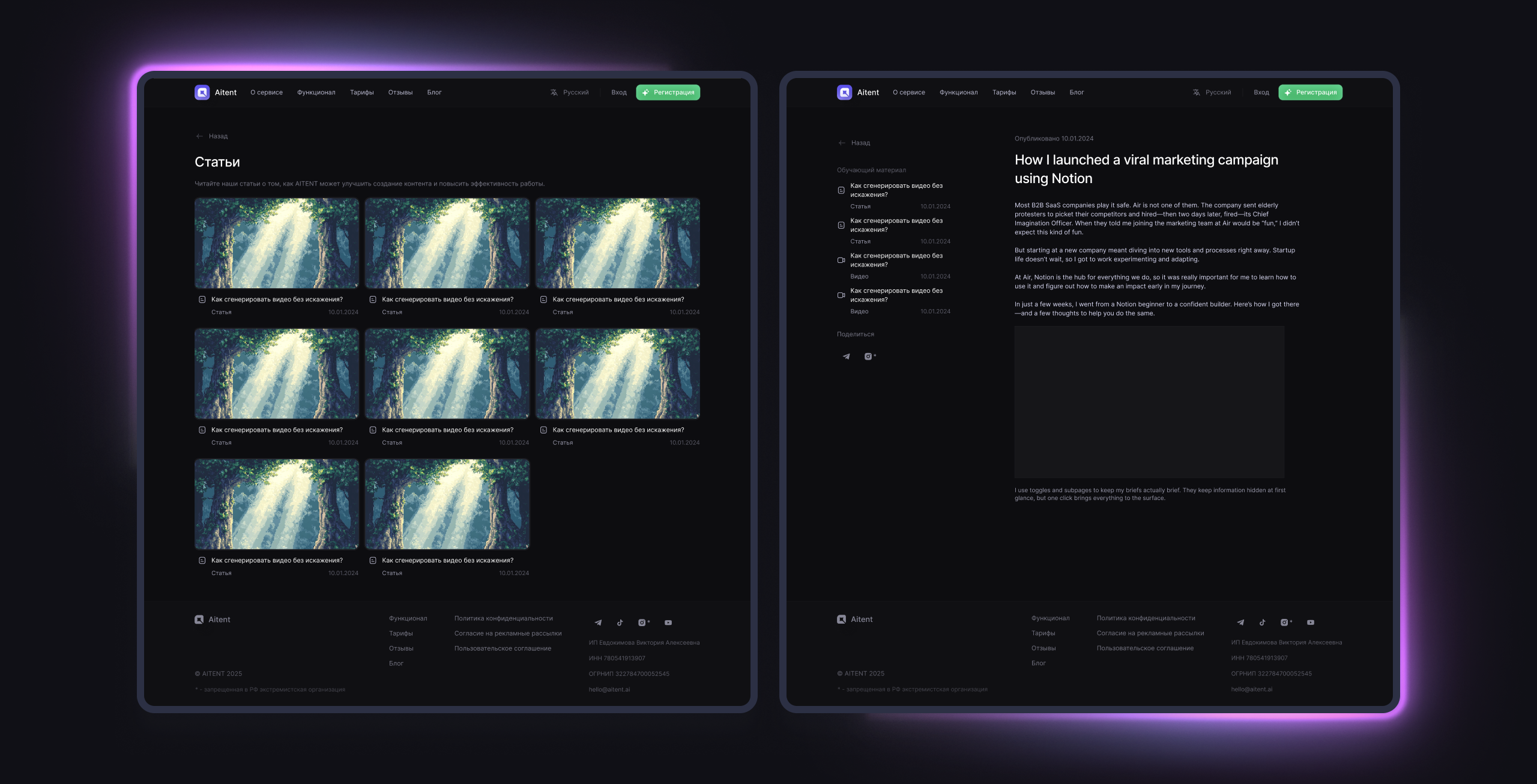Click Telegram icon in article page footer
This screenshot has height=784, width=1537.
pyautogui.click(x=1240, y=623)
